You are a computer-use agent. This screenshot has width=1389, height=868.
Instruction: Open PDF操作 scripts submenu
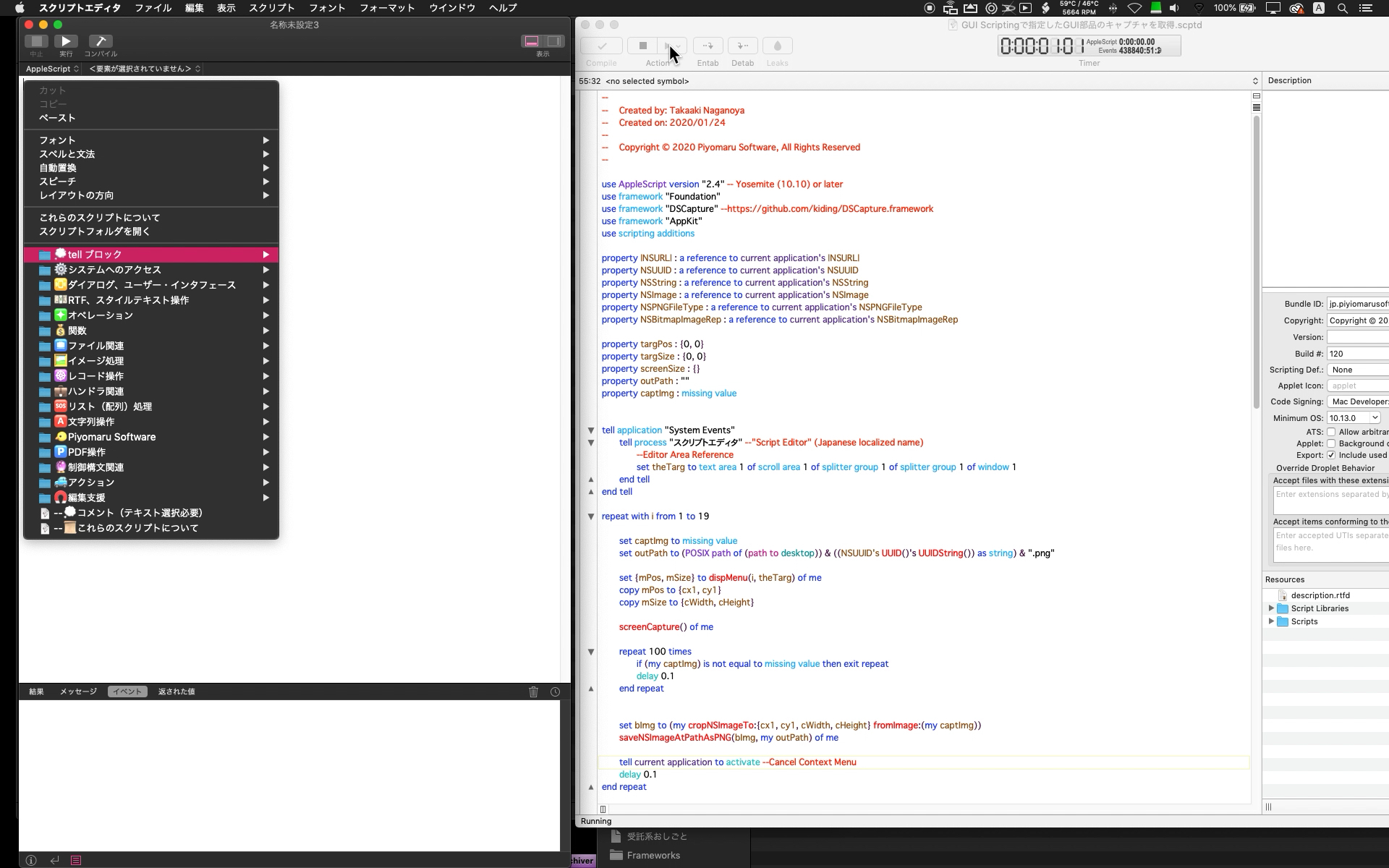pyautogui.click(x=151, y=452)
